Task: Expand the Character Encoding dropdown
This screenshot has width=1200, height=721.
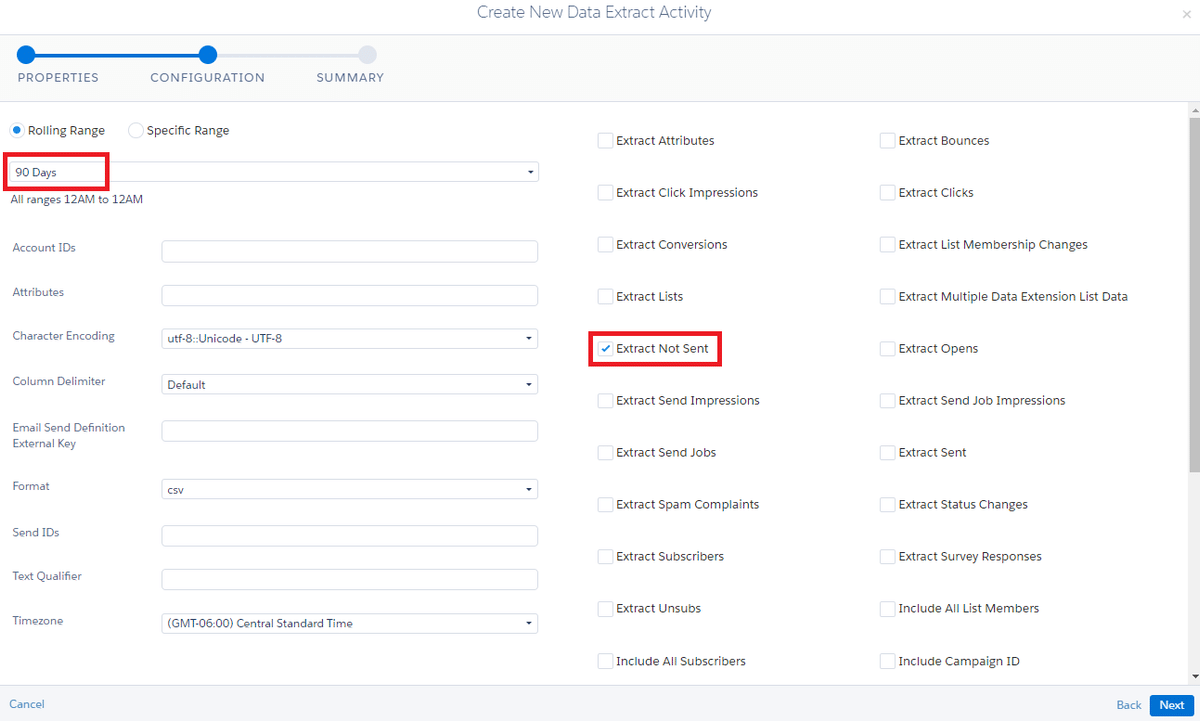Action: pos(349,339)
